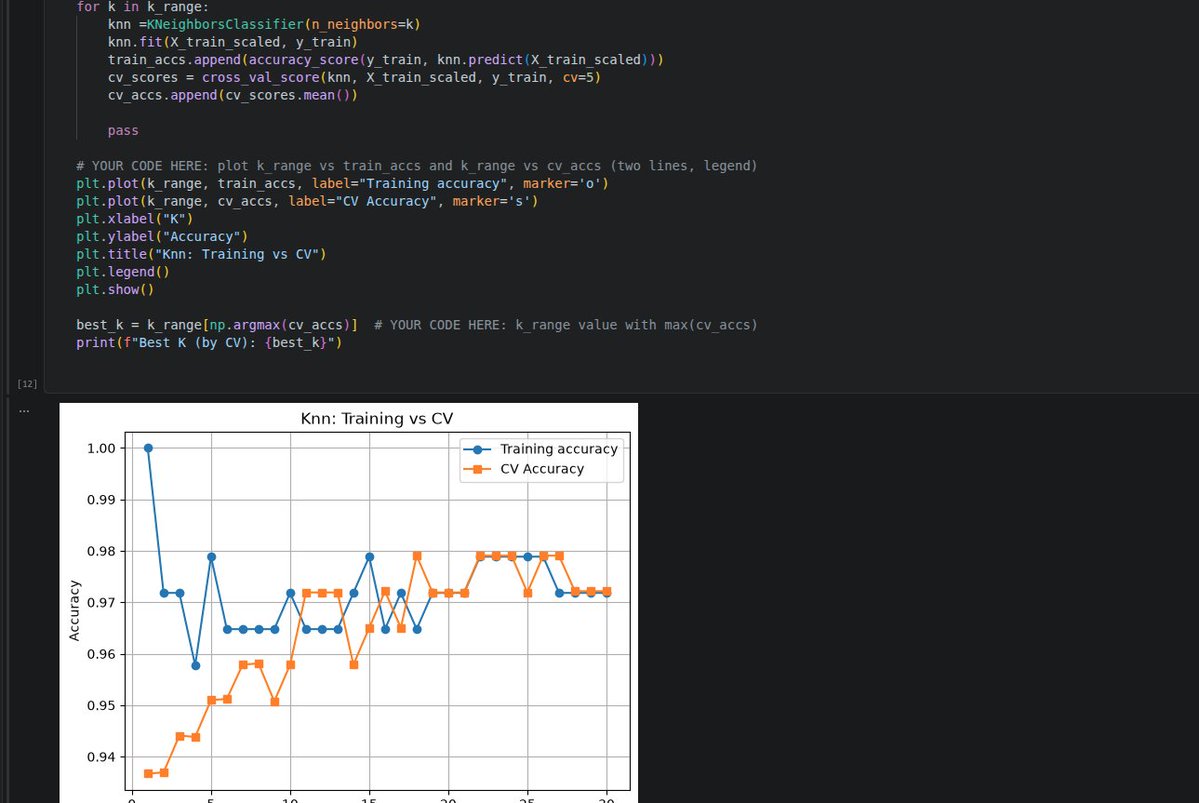Click the 0.99 y-axis tick label
The image size is (1199, 803).
point(102,500)
